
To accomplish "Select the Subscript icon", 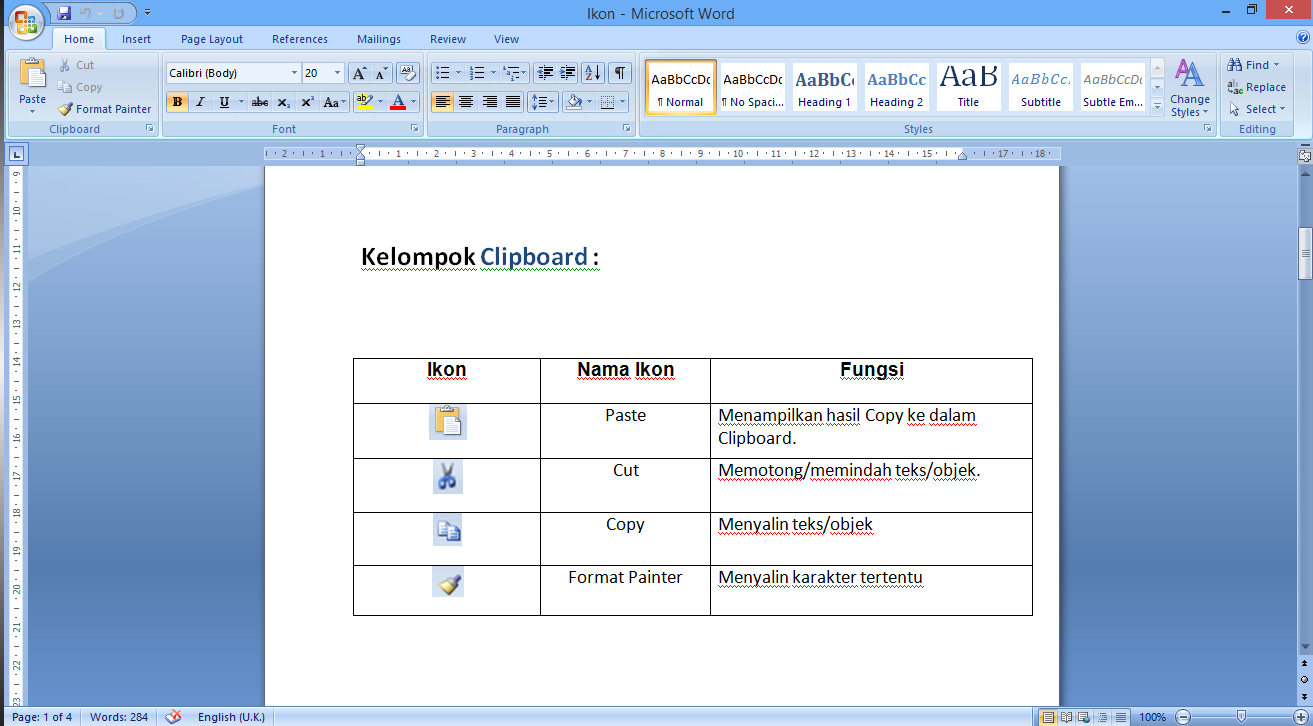I will tap(284, 101).
